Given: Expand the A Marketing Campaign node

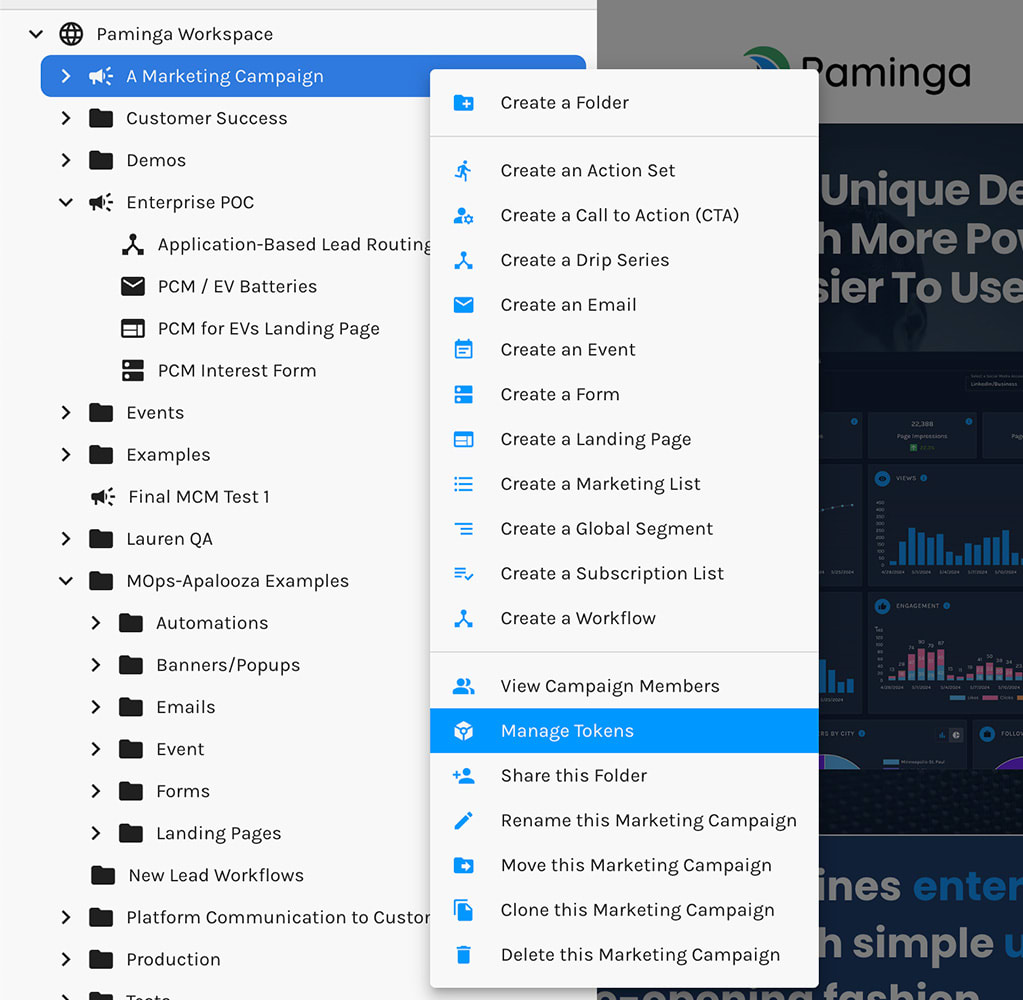Looking at the screenshot, I should tap(65, 76).
